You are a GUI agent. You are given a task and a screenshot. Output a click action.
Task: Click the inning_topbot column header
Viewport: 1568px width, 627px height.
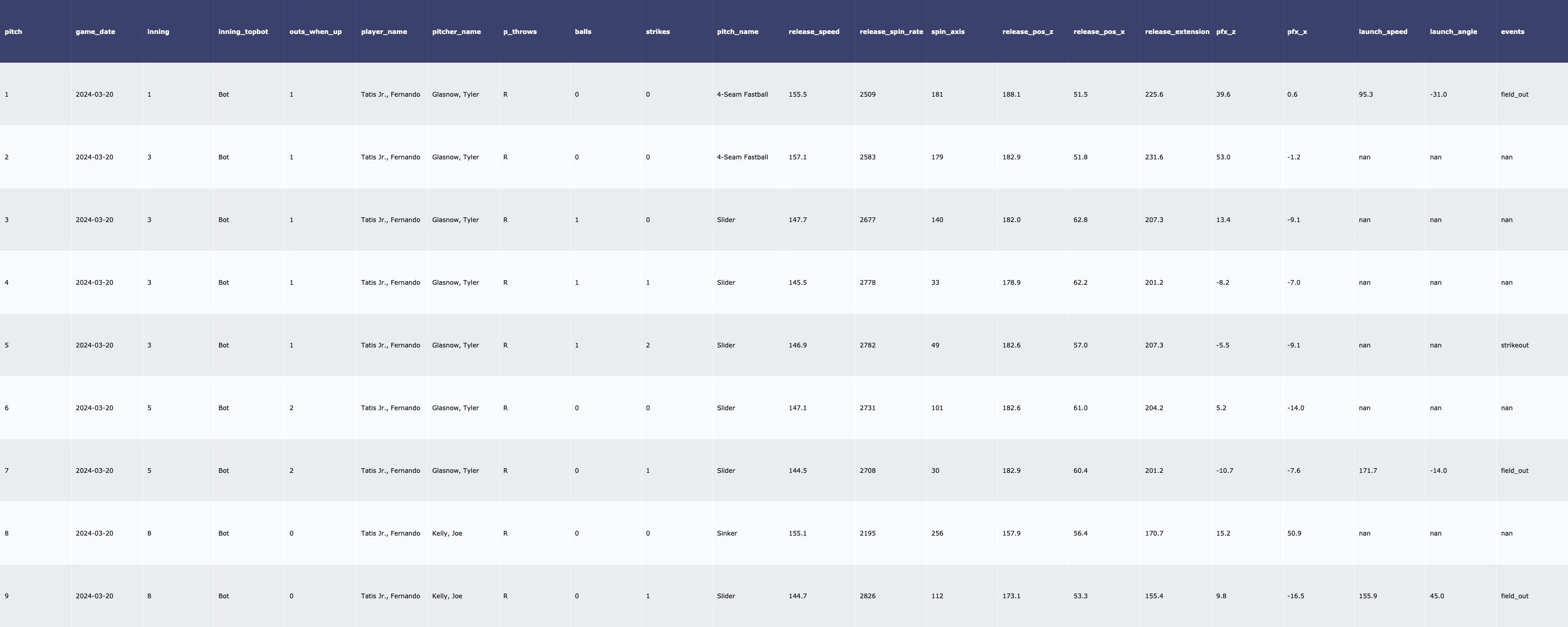[x=243, y=32]
